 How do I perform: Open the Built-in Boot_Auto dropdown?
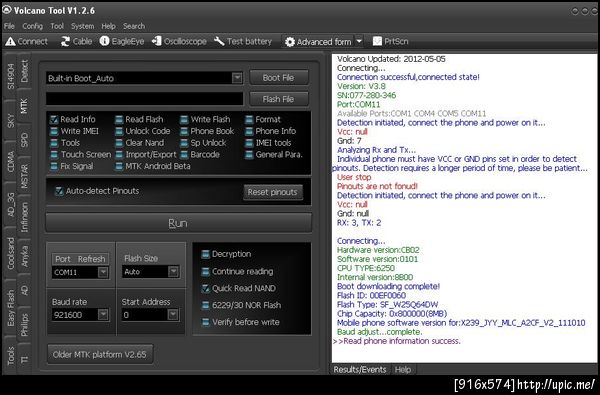tap(237, 78)
